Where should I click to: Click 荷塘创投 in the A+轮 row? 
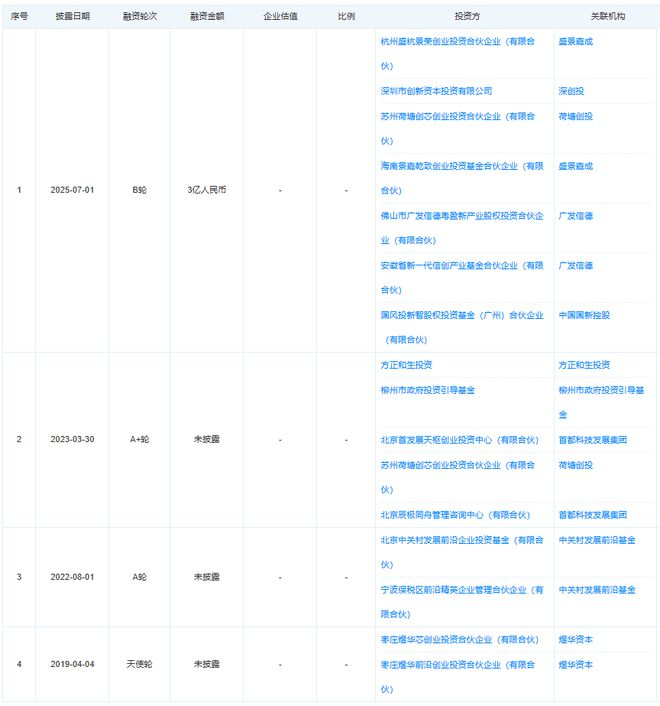point(575,465)
